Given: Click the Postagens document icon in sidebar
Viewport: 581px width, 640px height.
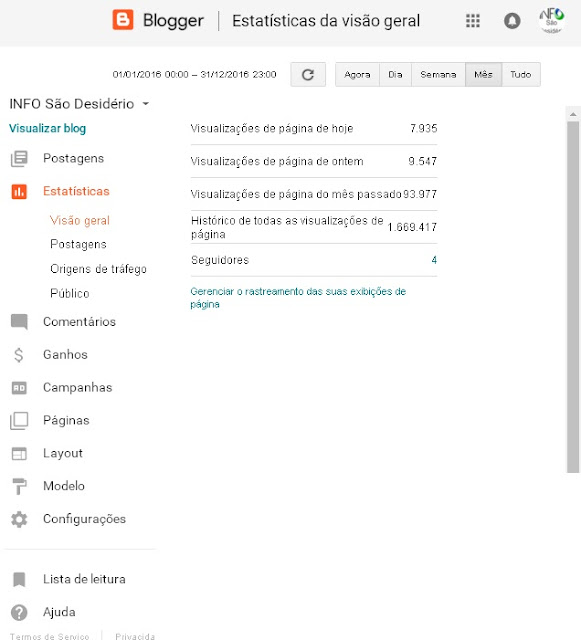Looking at the screenshot, I should tap(19, 158).
